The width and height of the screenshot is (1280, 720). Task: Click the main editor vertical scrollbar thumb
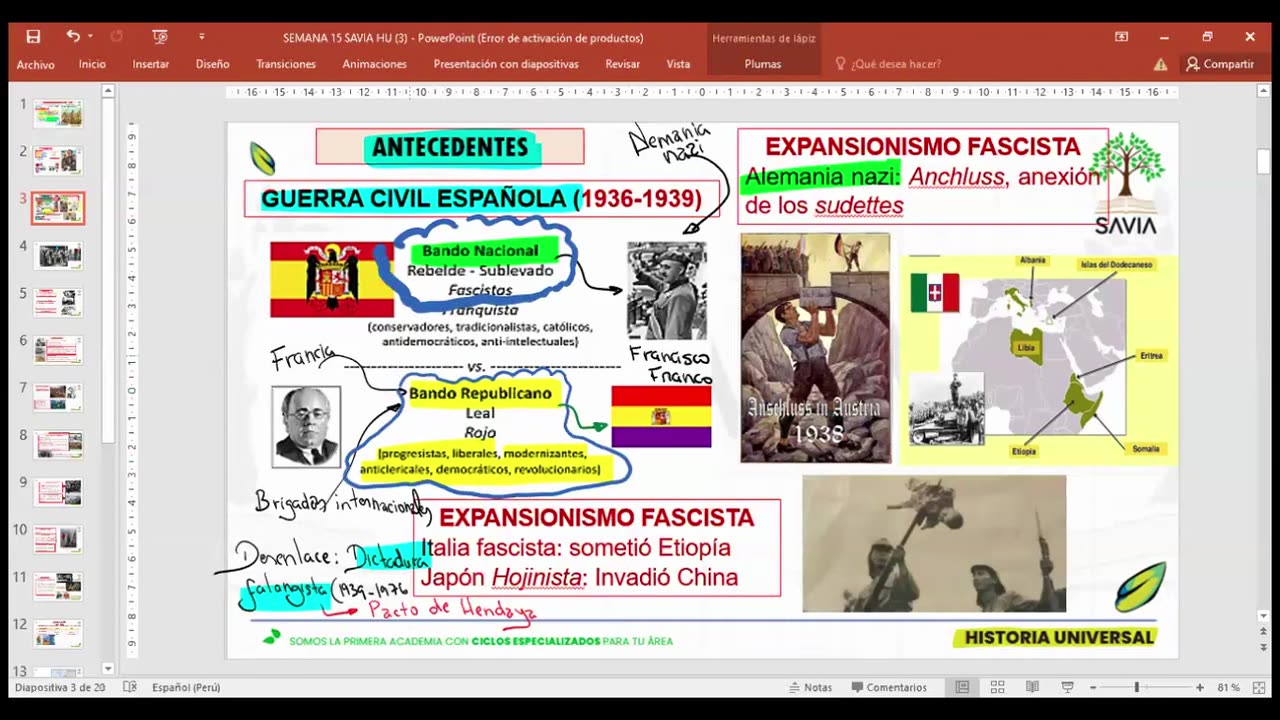click(1264, 161)
